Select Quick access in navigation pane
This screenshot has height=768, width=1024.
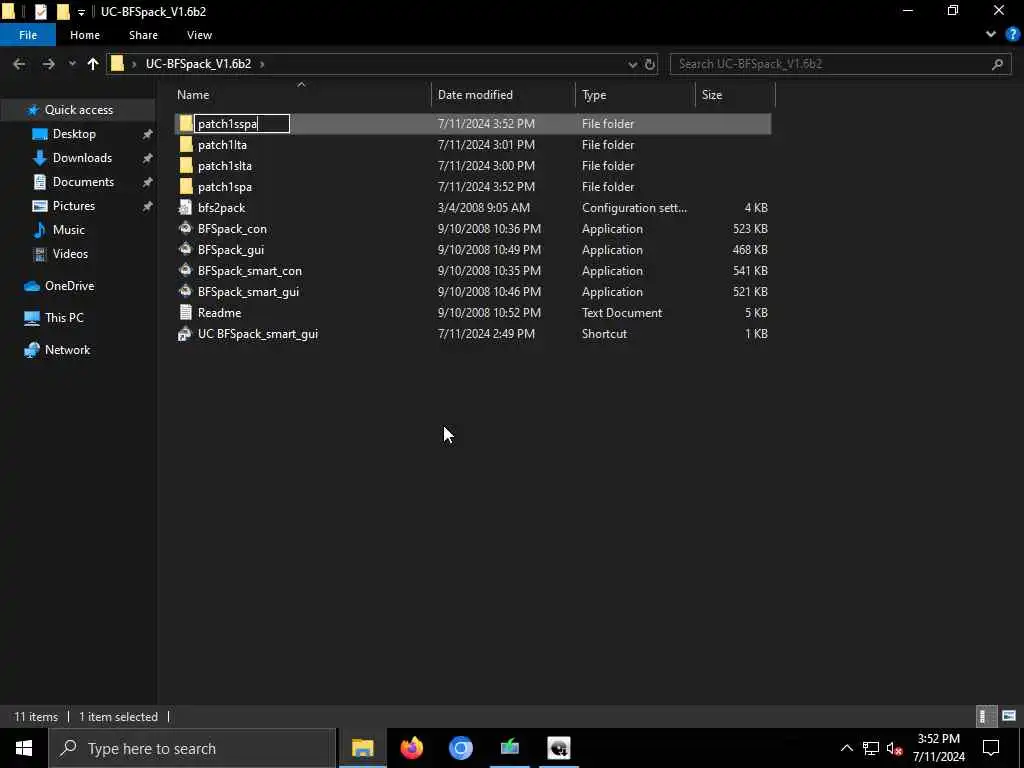78,110
